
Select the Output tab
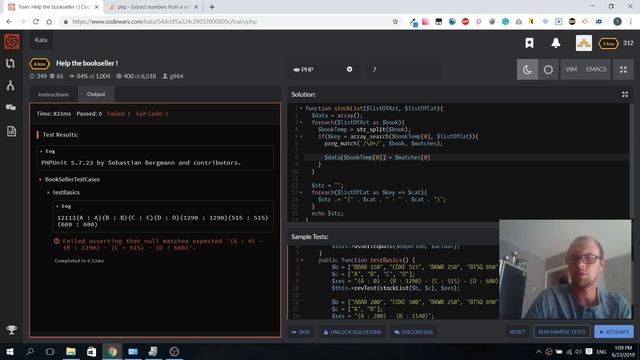pos(96,94)
